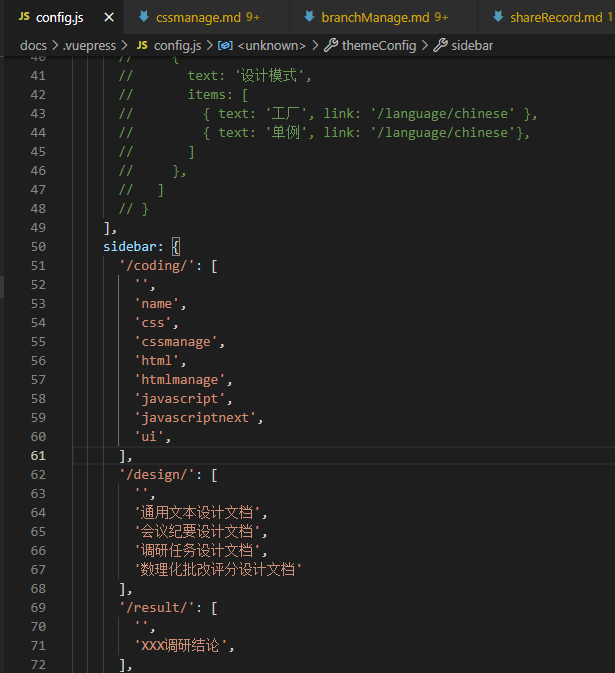Screen dimensions: 615x673
Task: Click line number 69 in the gutter
Action: pos(38,608)
